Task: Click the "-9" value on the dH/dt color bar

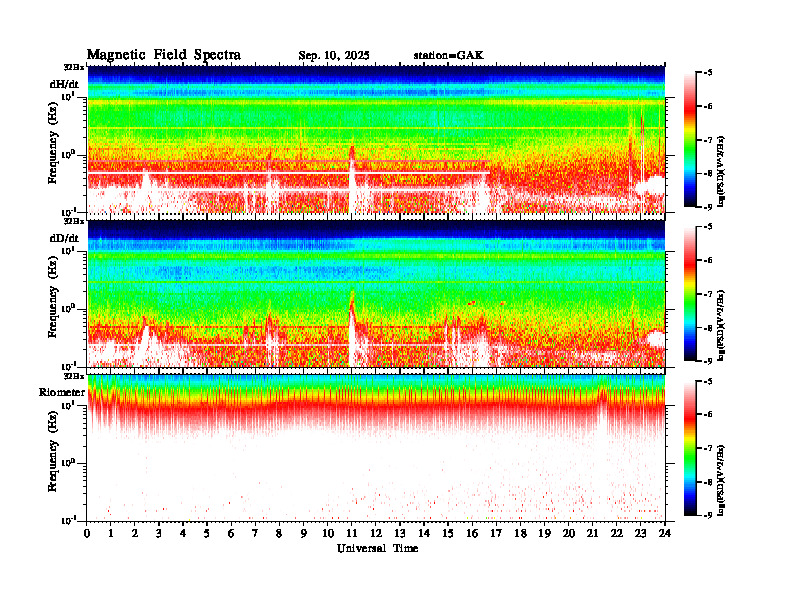Action: [708, 207]
